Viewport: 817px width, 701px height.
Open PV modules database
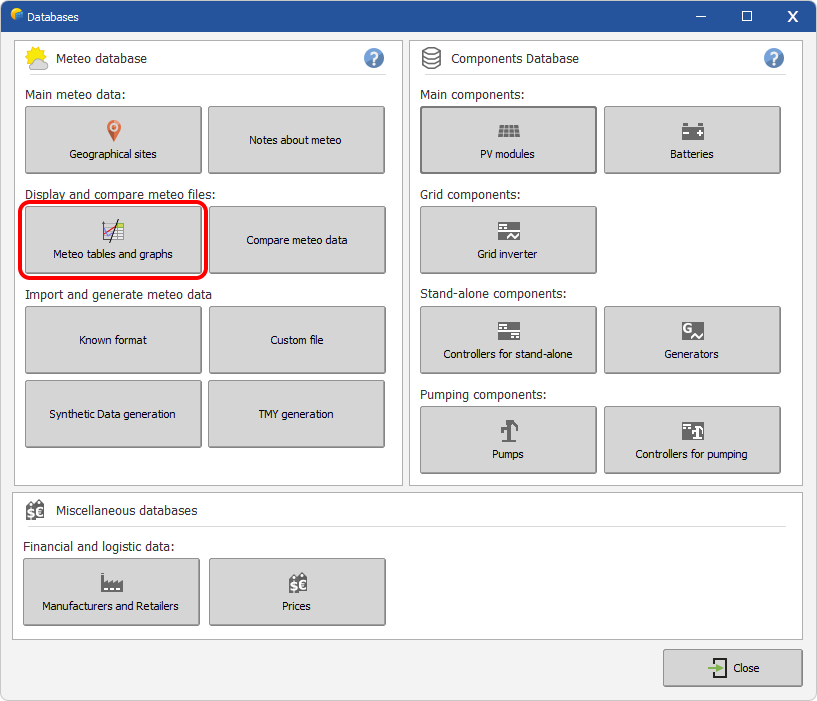508,140
